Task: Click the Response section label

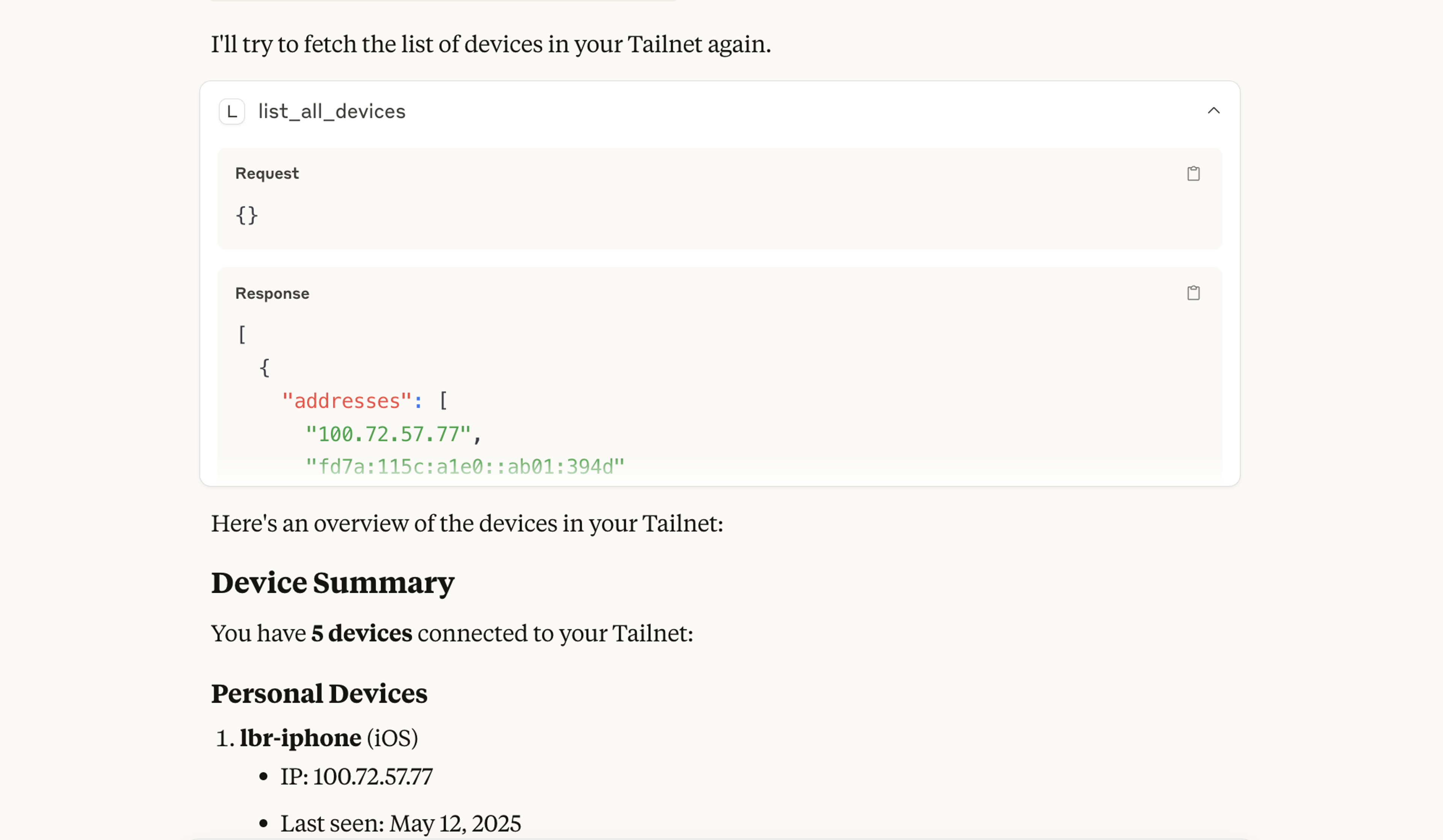Action: (272, 293)
